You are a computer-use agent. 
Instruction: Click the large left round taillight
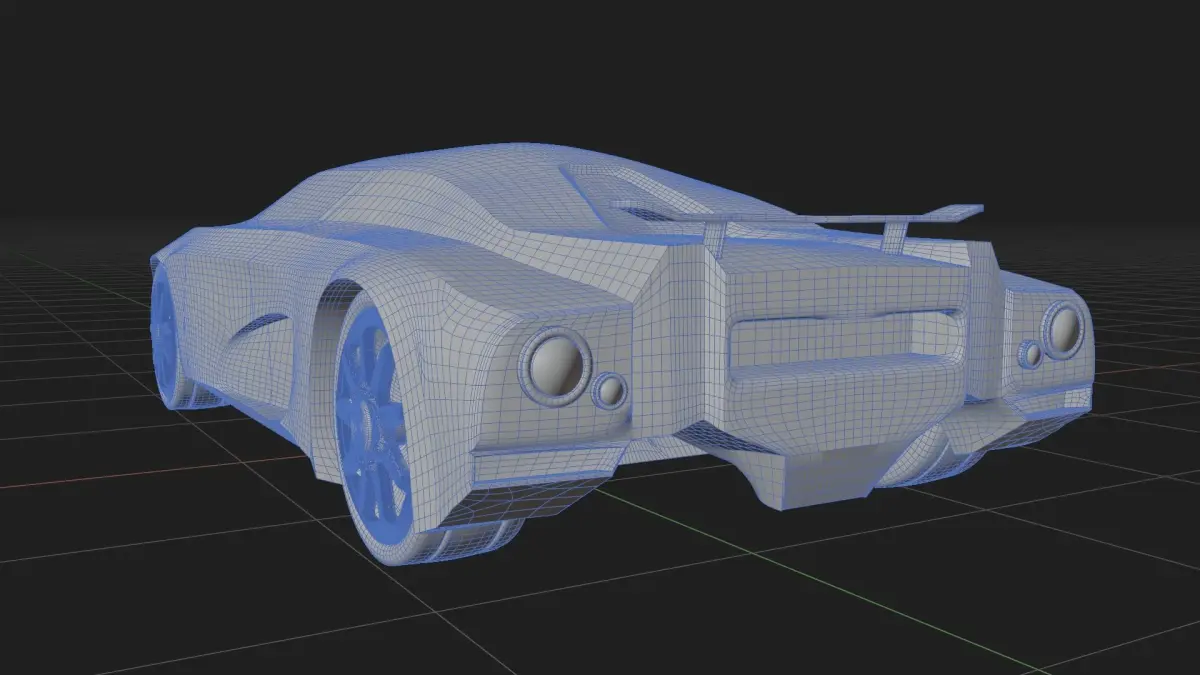(556, 366)
